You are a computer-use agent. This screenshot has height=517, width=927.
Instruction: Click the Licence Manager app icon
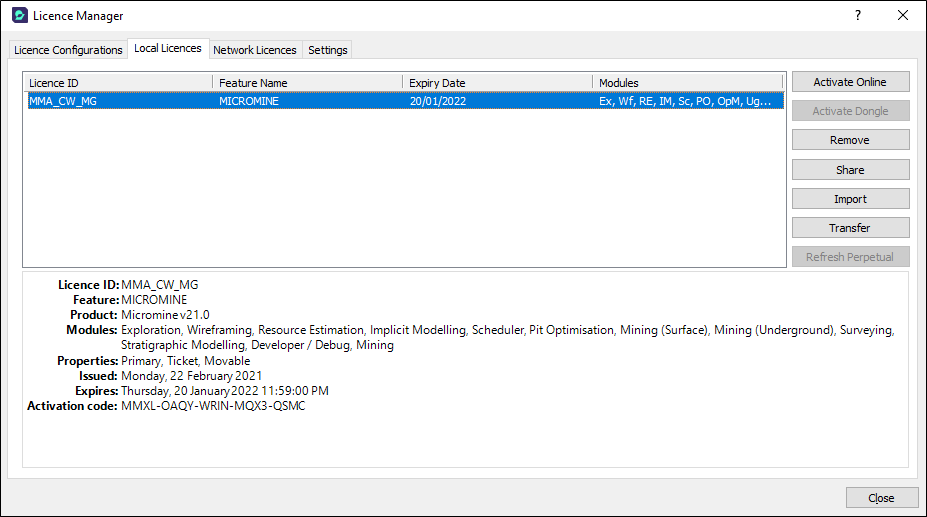20,15
